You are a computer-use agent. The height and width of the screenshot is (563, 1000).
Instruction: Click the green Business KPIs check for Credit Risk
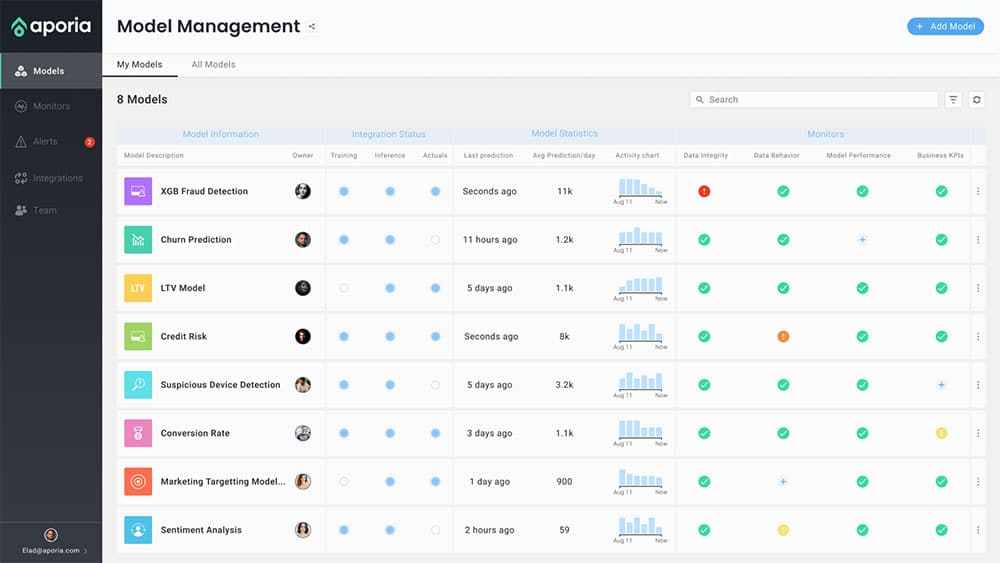point(941,337)
